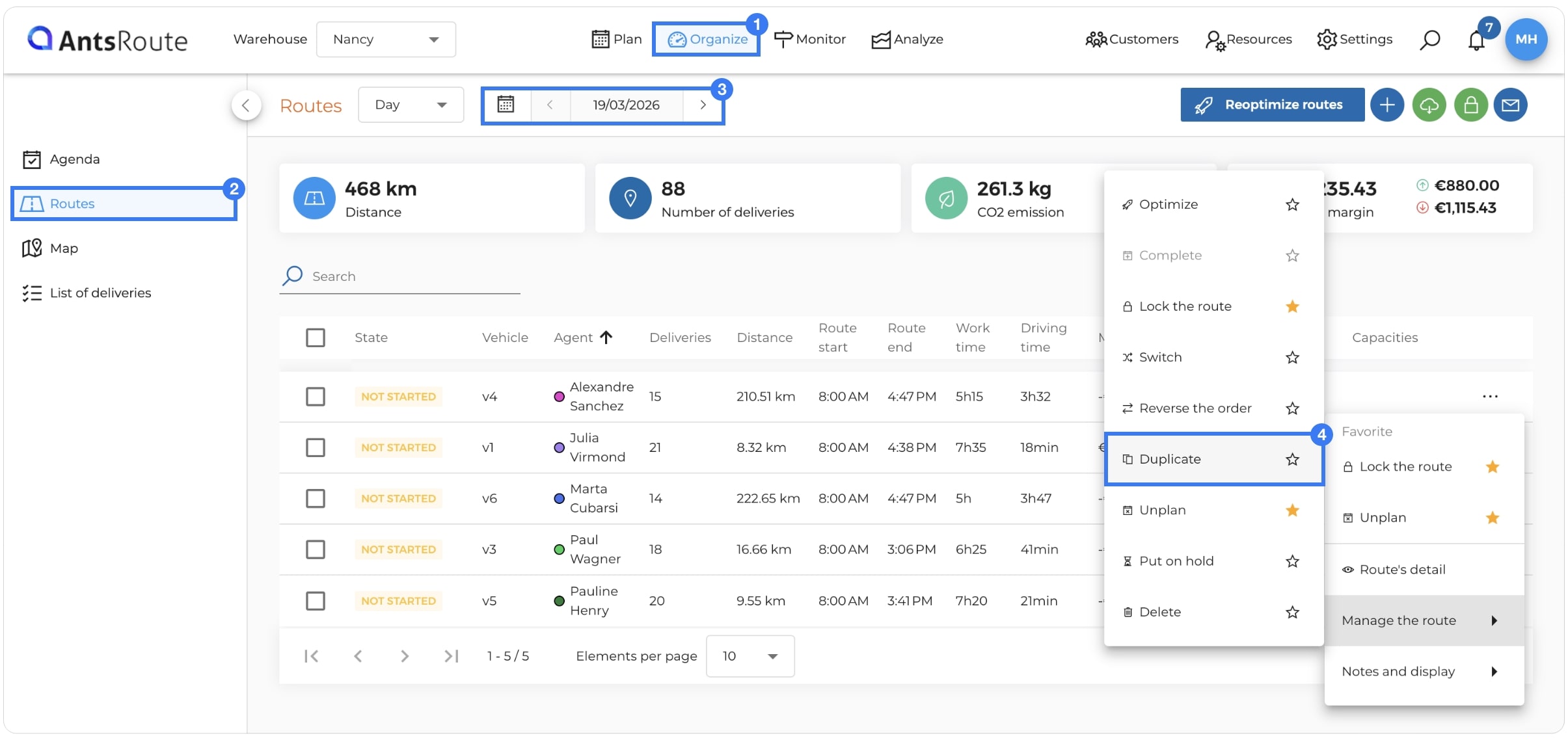This screenshot has height=738, width=1568.
Task: Check the Paul Wagner route checkbox
Action: (316, 549)
